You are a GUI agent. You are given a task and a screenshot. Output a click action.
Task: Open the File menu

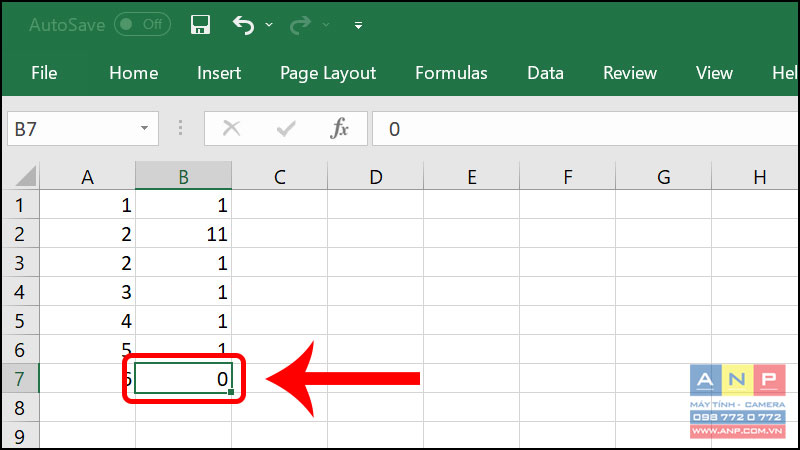pyautogui.click(x=44, y=73)
